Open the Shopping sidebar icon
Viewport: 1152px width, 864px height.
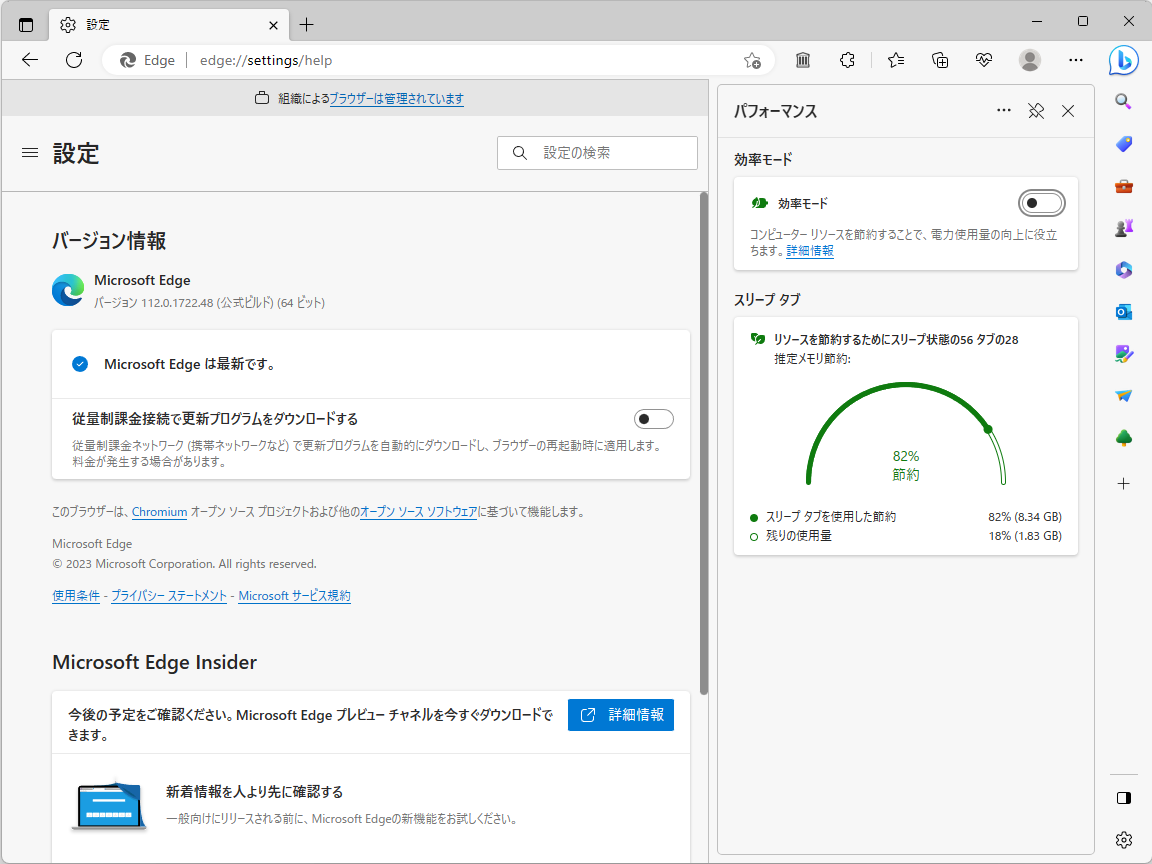(1123, 143)
